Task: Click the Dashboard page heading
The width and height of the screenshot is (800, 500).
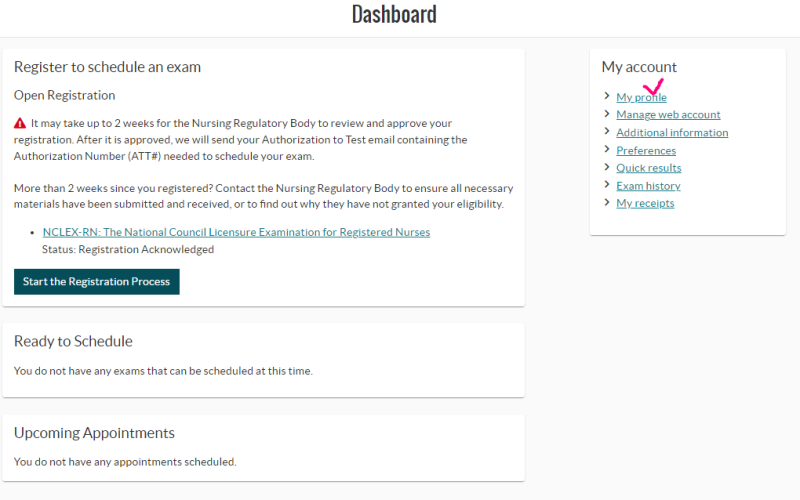Action: (394, 14)
